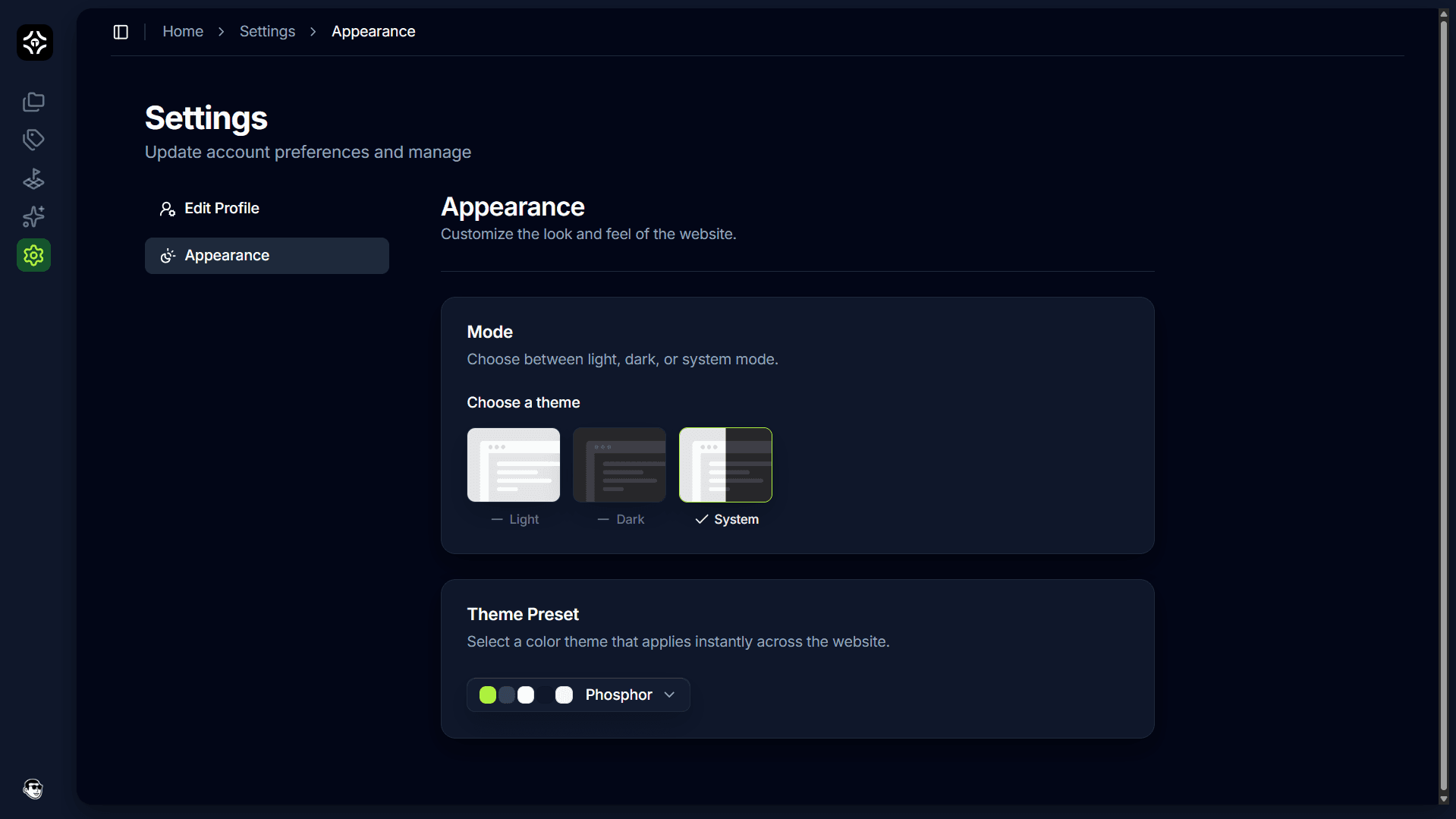Click the green settings gear icon

(x=33, y=256)
